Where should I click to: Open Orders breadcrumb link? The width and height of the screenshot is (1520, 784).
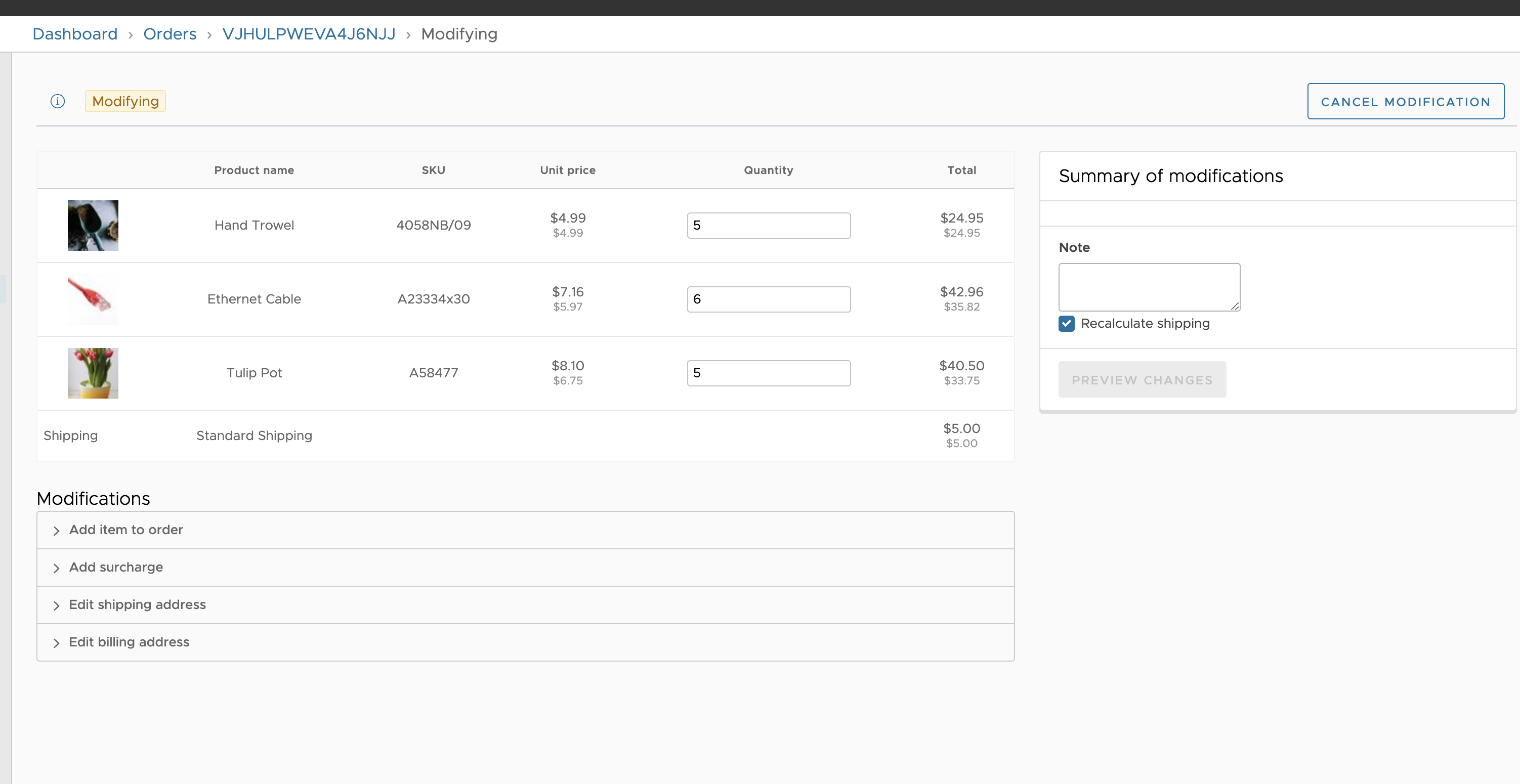[170, 34]
